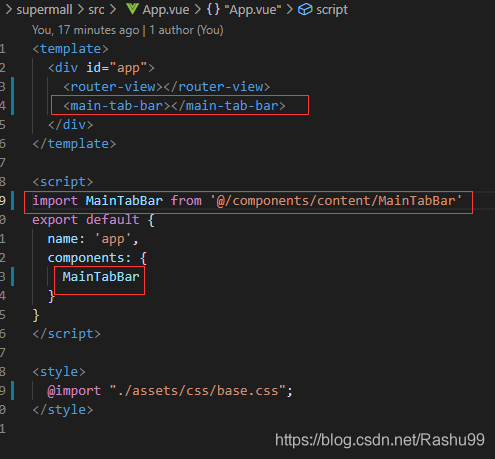
Task: Click the MainTabBar import path string
Action: (336, 201)
